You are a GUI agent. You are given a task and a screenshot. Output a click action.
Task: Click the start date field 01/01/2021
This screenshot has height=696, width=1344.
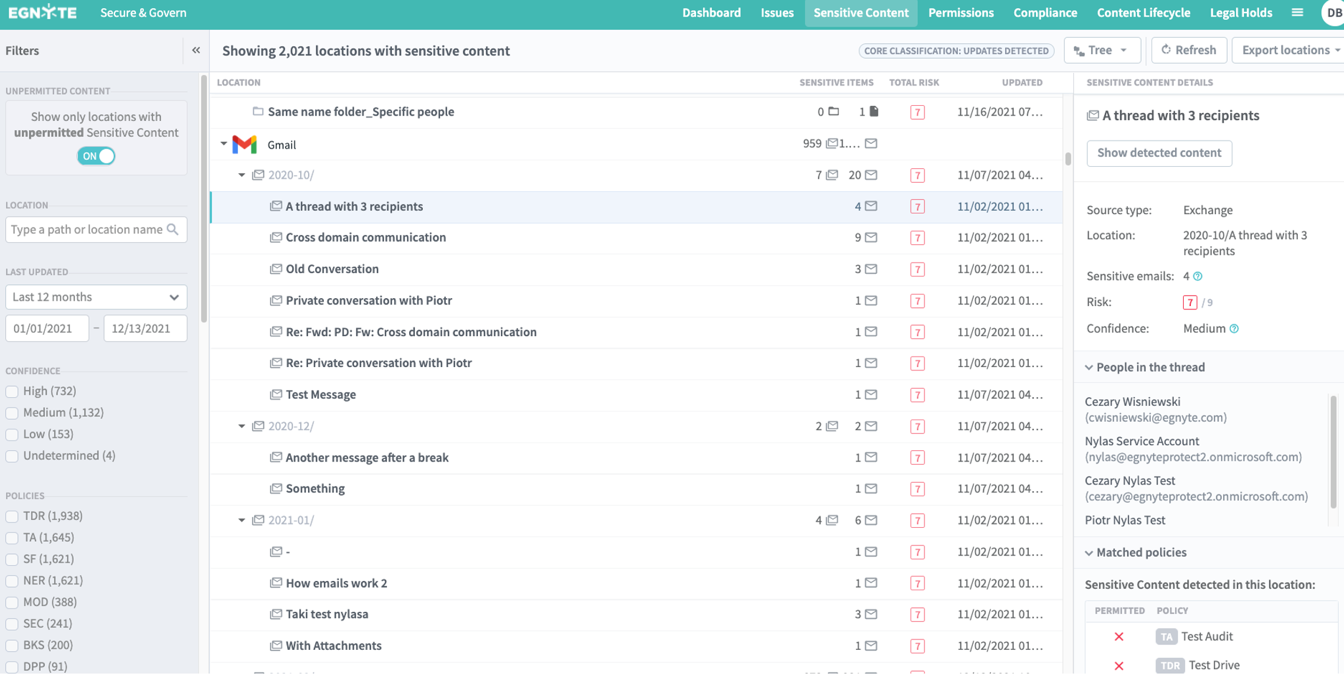coord(47,329)
